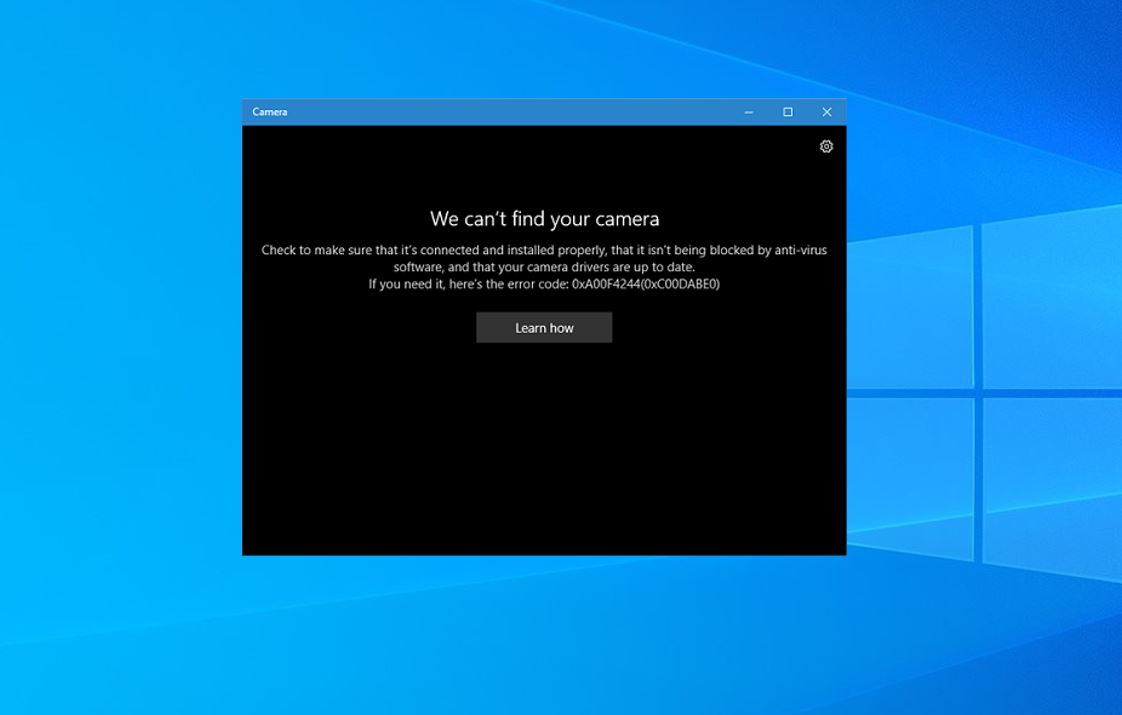Click black empty area below Learn how
The width and height of the screenshot is (1122, 715).
(x=544, y=451)
